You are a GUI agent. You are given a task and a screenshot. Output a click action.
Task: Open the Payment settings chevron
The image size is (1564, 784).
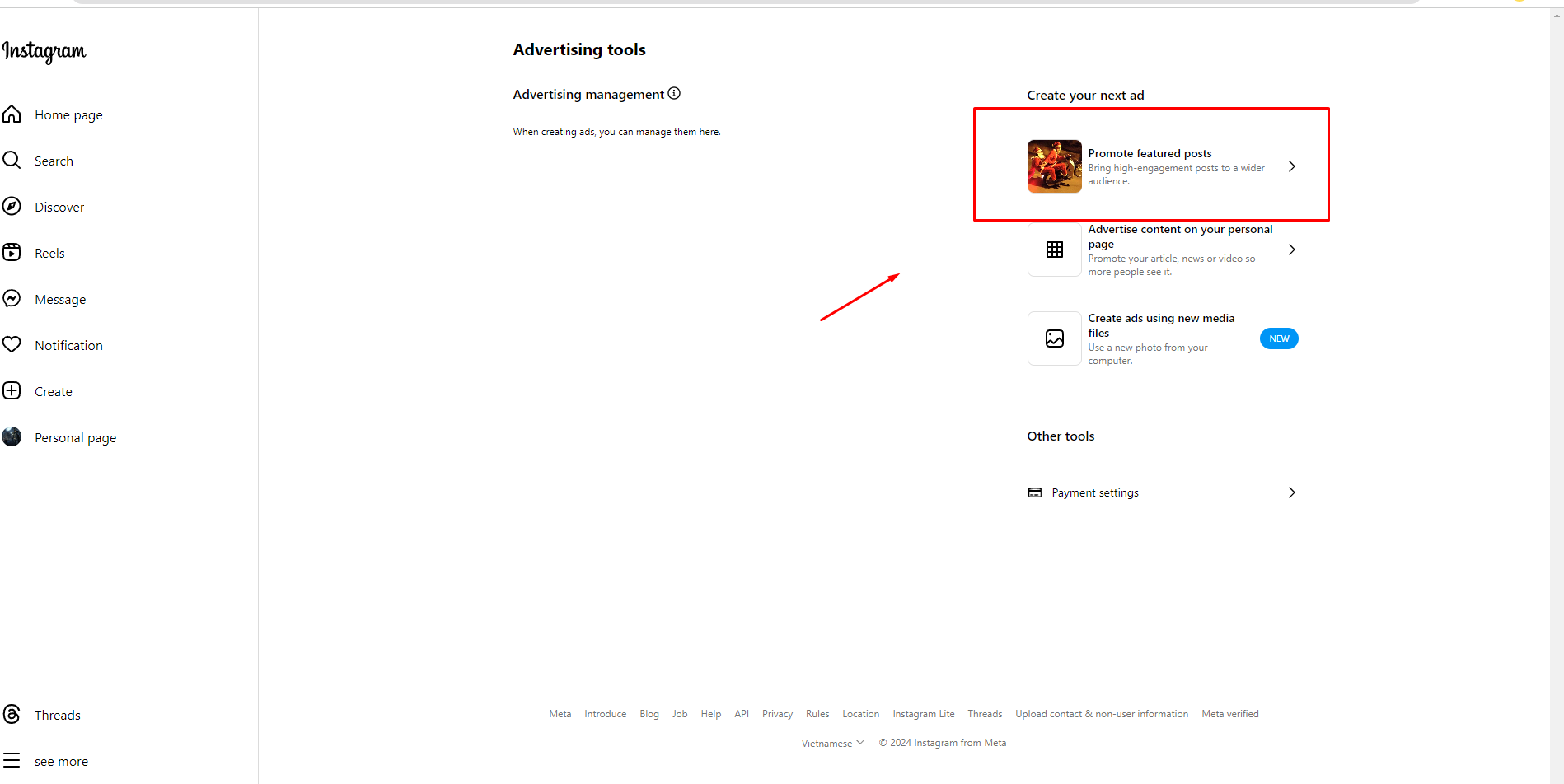pos(1292,492)
